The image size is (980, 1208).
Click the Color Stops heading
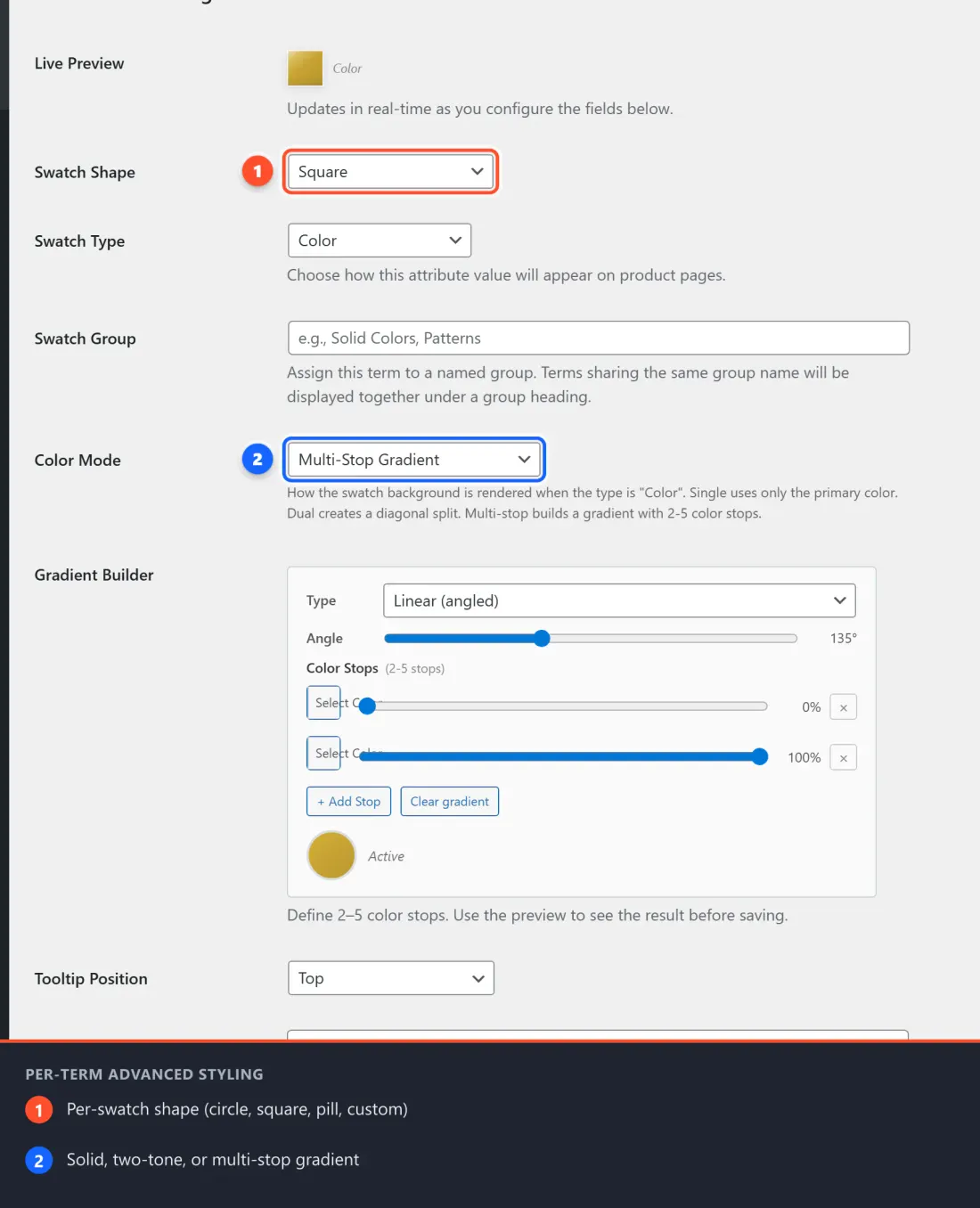pos(342,668)
